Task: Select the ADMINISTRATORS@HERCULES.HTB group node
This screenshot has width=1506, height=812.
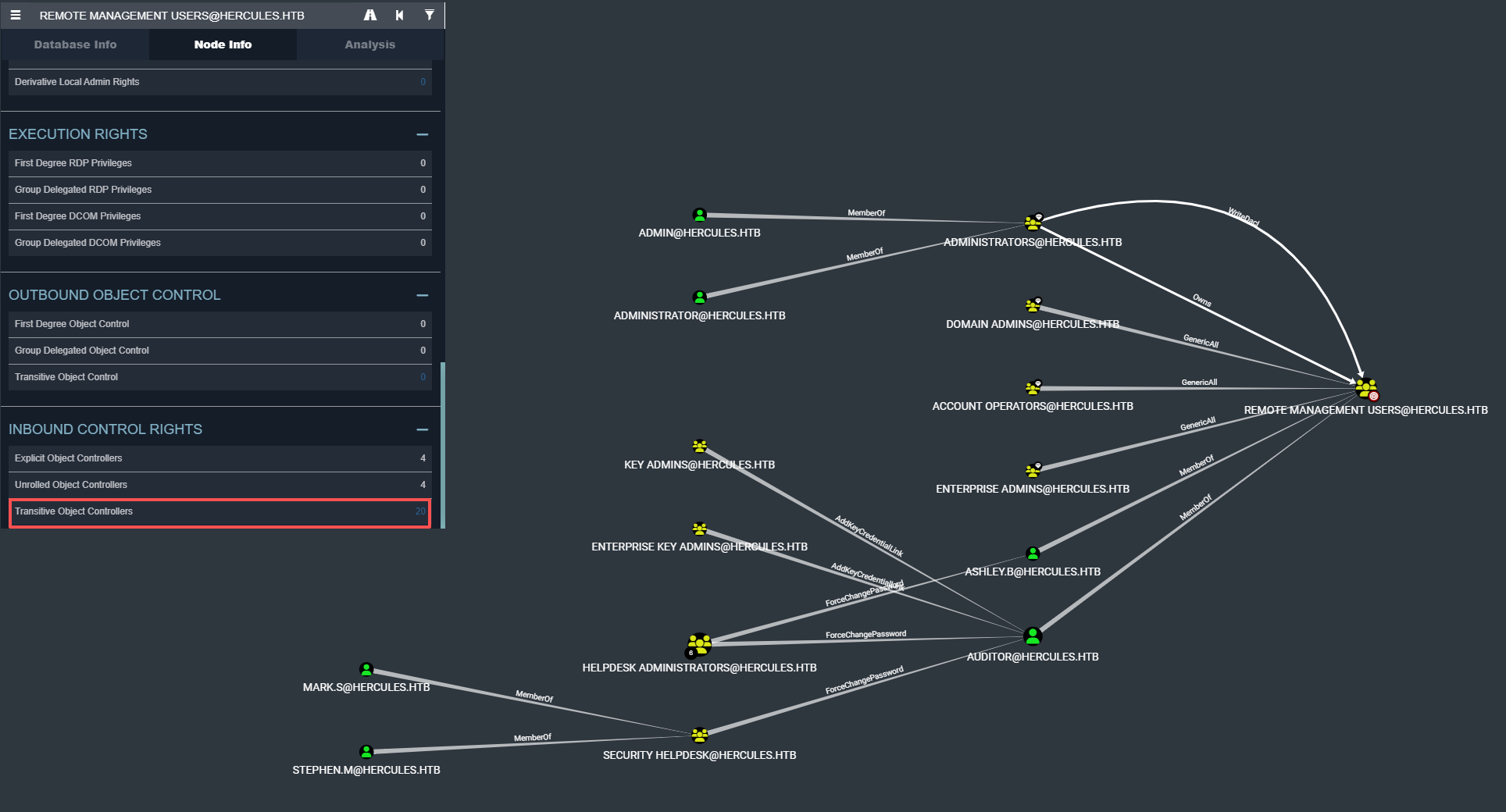Action: pyautogui.click(x=1033, y=223)
